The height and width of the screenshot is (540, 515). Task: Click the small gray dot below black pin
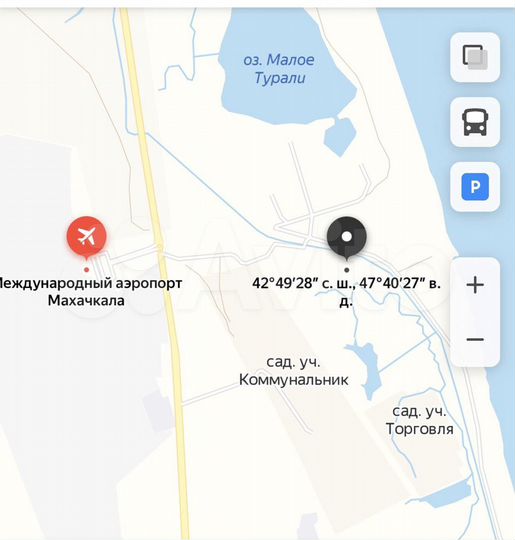[347, 270]
